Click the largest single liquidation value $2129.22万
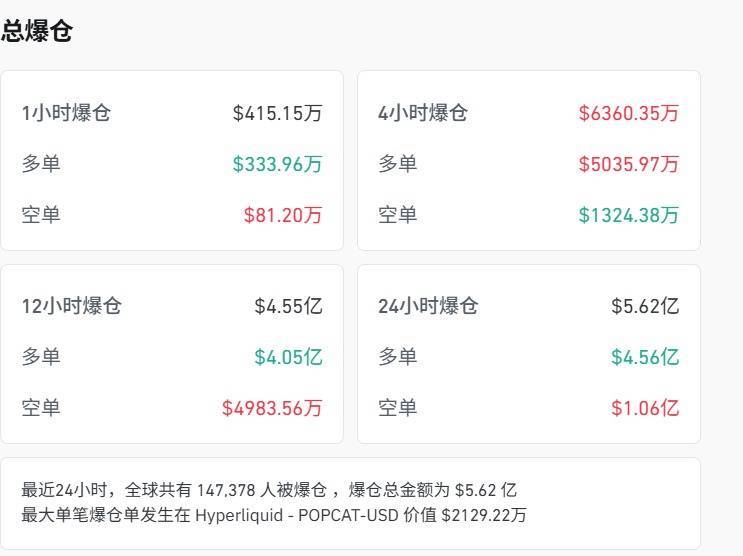Image resolution: width=743 pixels, height=556 pixels. click(x=484, y=516)
